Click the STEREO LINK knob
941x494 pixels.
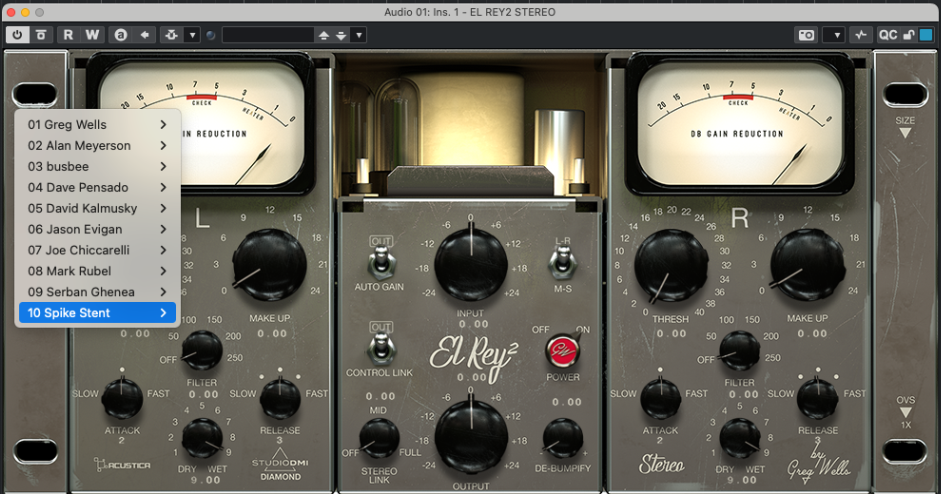pos(379,439)
